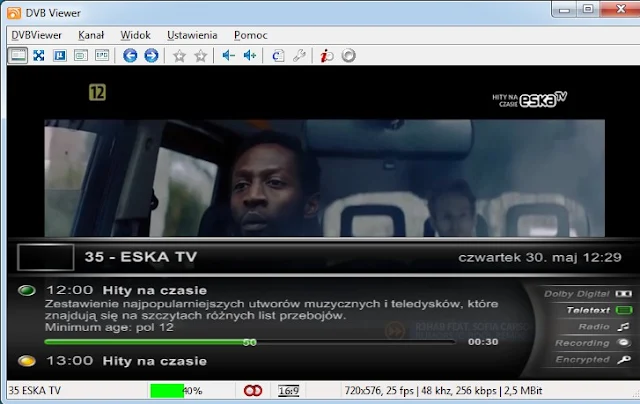The width and height of the screenshot is (640, 404).
Task: Click the Dolby Digital indicator
Action: point(588,294)
